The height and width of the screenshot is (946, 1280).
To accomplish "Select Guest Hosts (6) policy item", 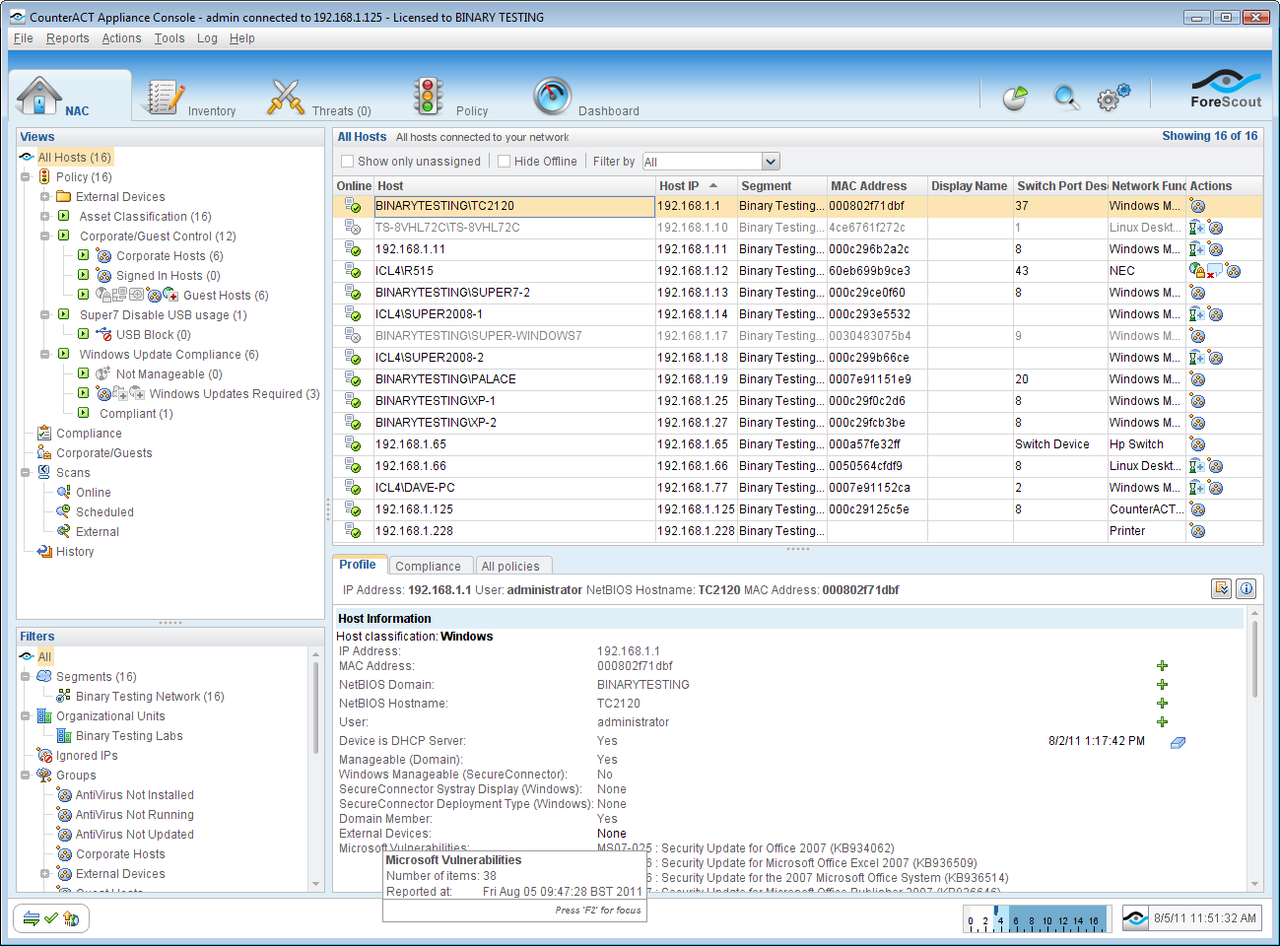I will click(x=226, y=295).
